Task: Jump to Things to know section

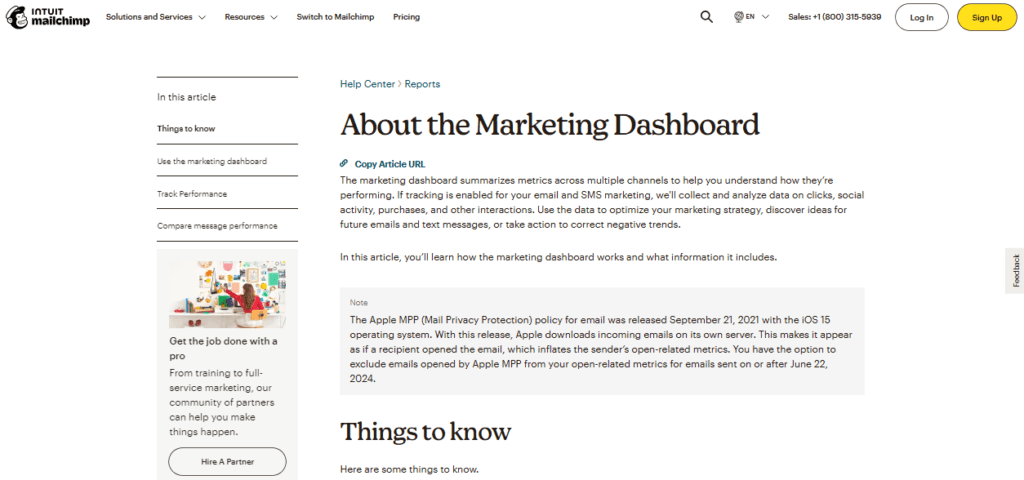Action: (186, 129)
